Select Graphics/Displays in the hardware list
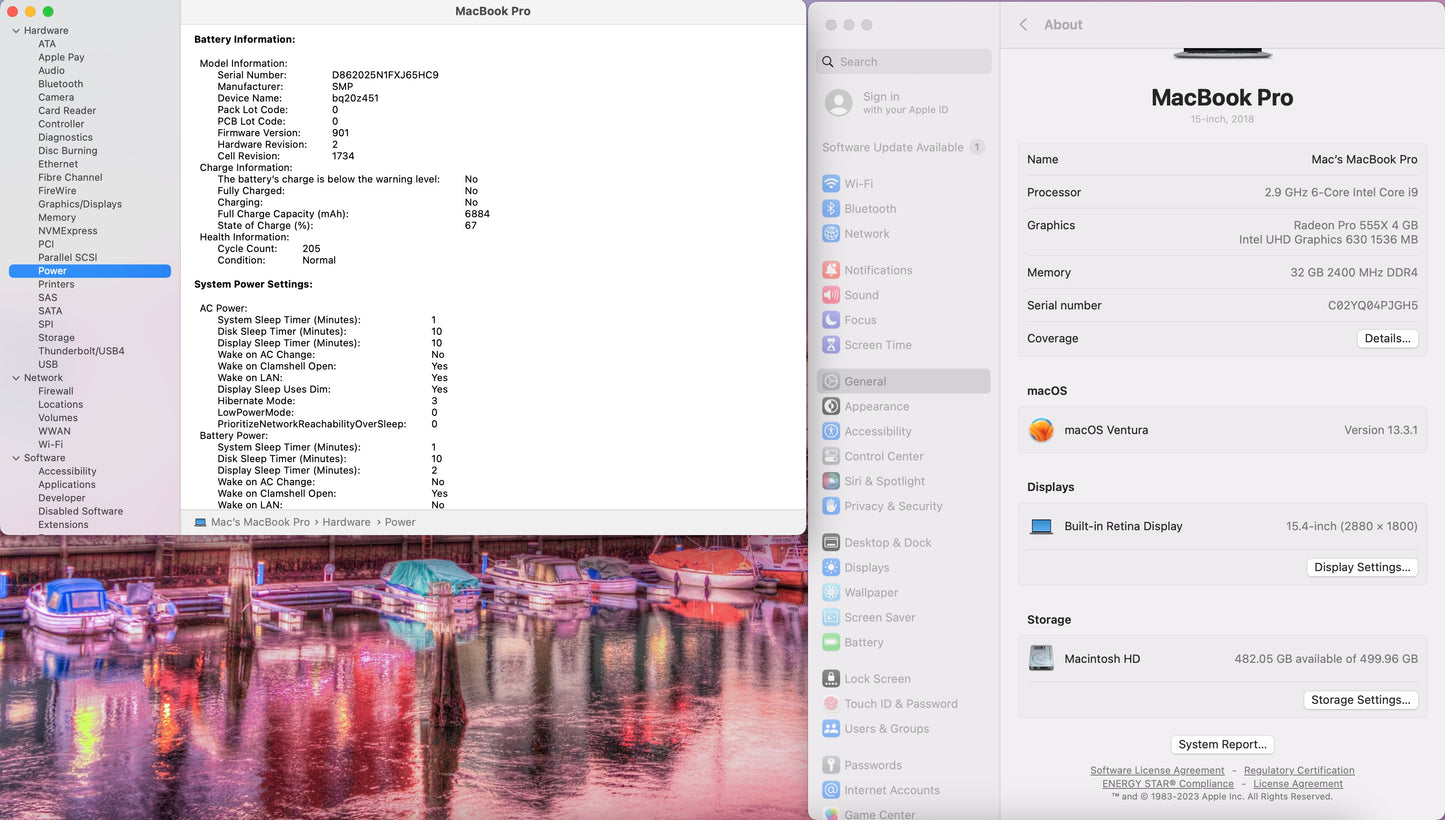The height and width of the screenshot is (820, 1445). pyautogui.click(x=80, y=204)
